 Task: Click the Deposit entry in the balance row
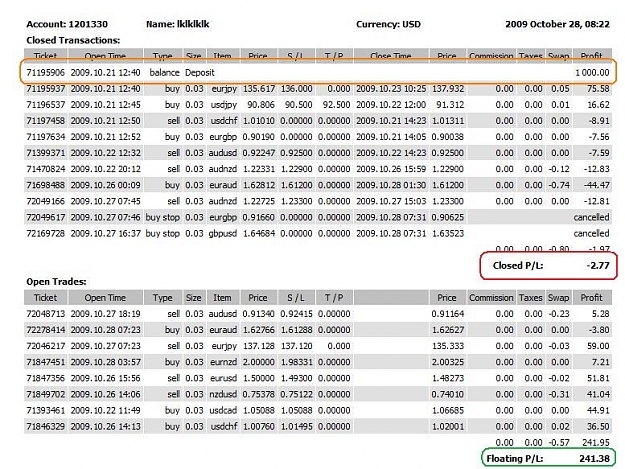click(x=200, y=73)
